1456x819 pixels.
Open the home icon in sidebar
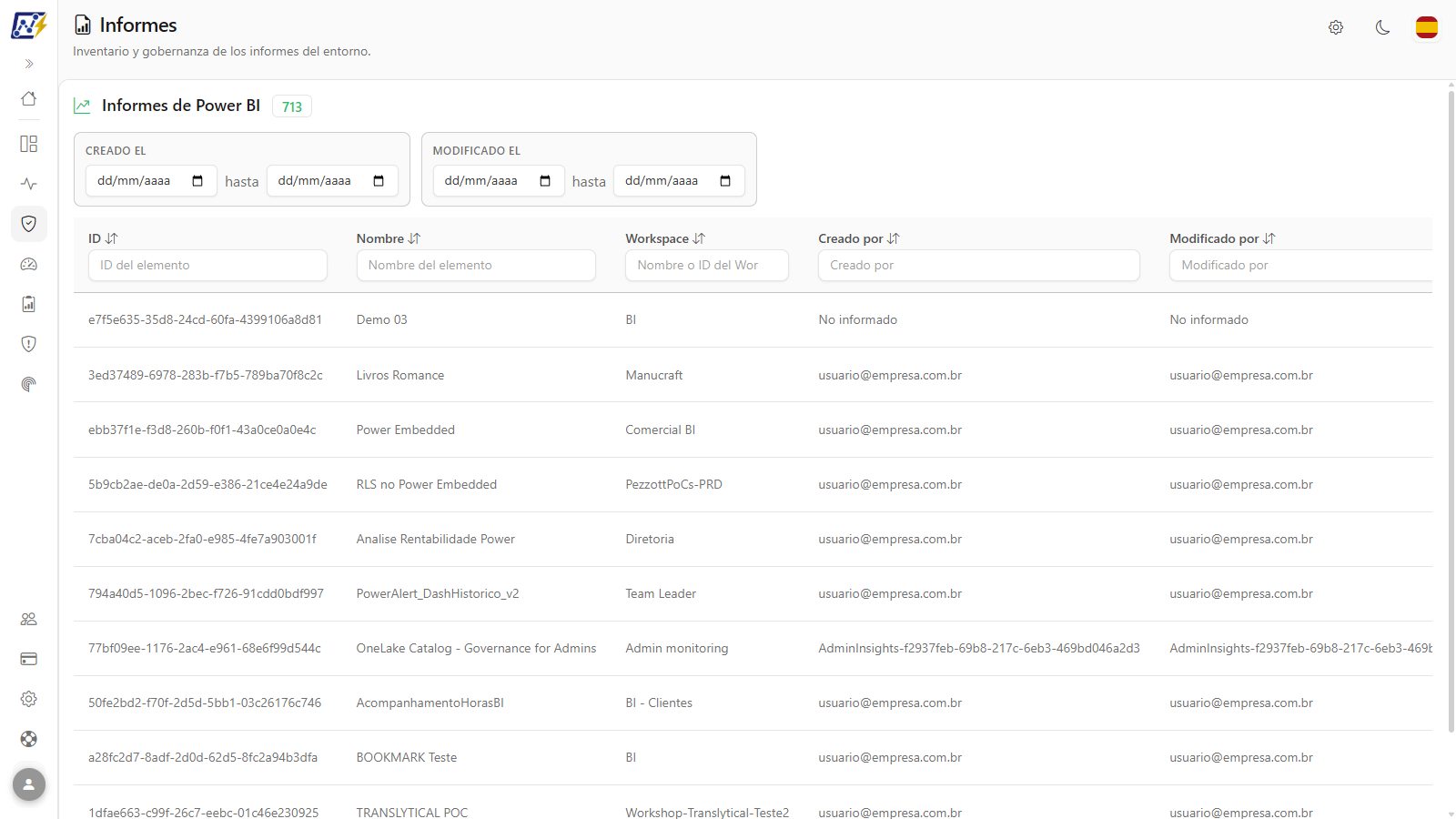pyautogui.click(x=29, y=98)
